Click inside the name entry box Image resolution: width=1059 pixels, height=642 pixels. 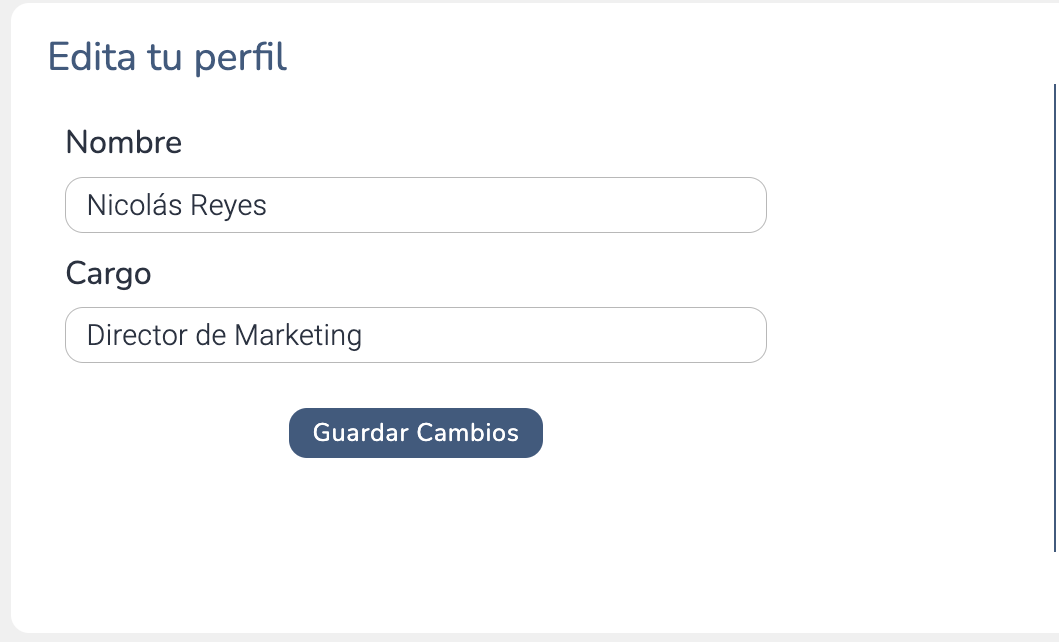[416, 204]
